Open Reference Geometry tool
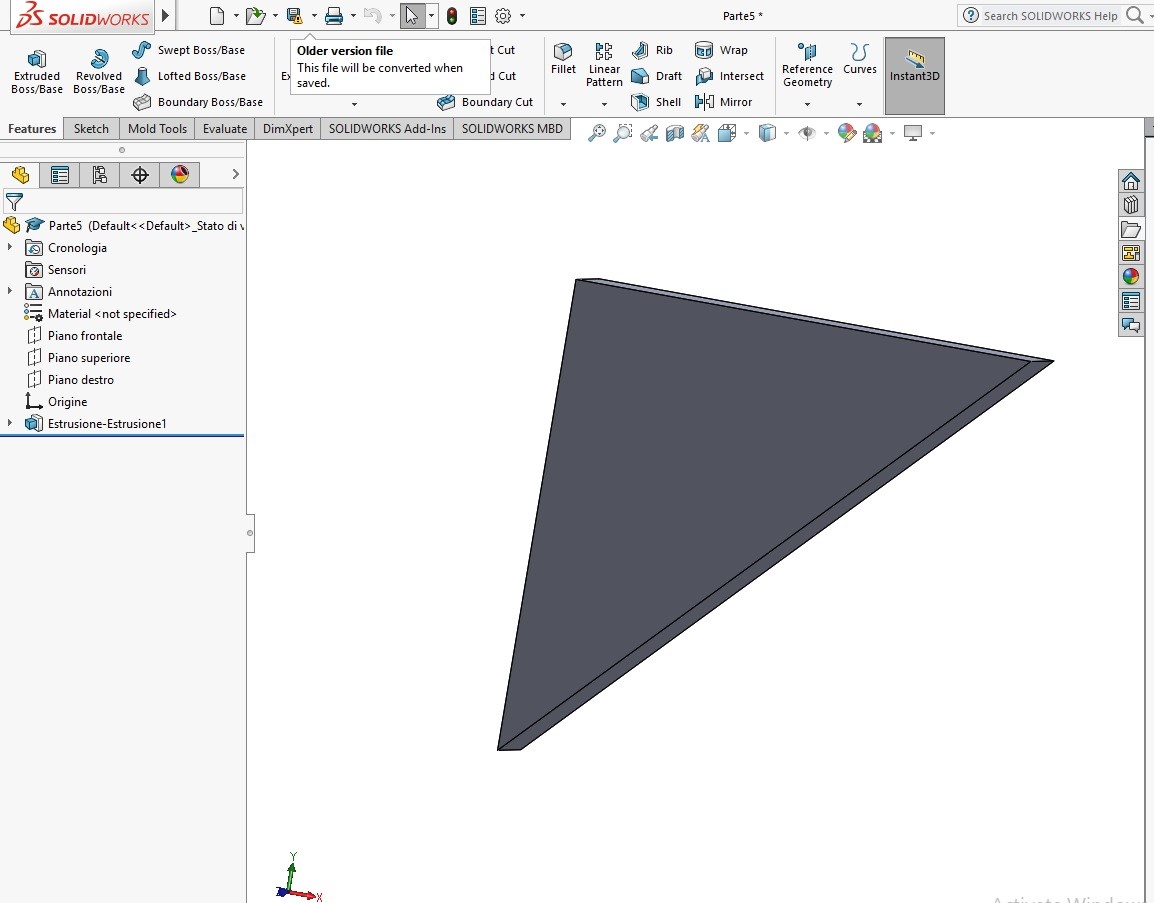 click(807, 65)
